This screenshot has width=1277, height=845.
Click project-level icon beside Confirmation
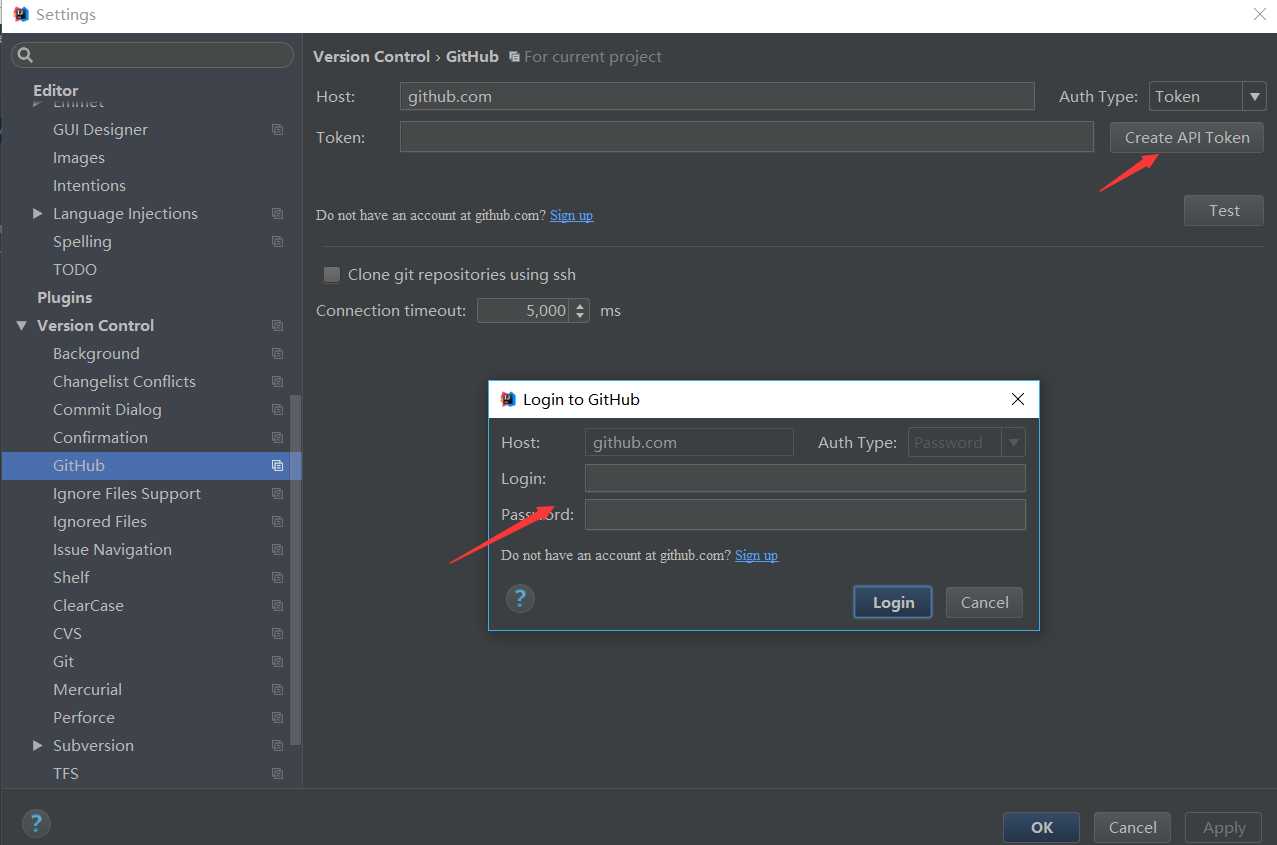click(277, 438)
